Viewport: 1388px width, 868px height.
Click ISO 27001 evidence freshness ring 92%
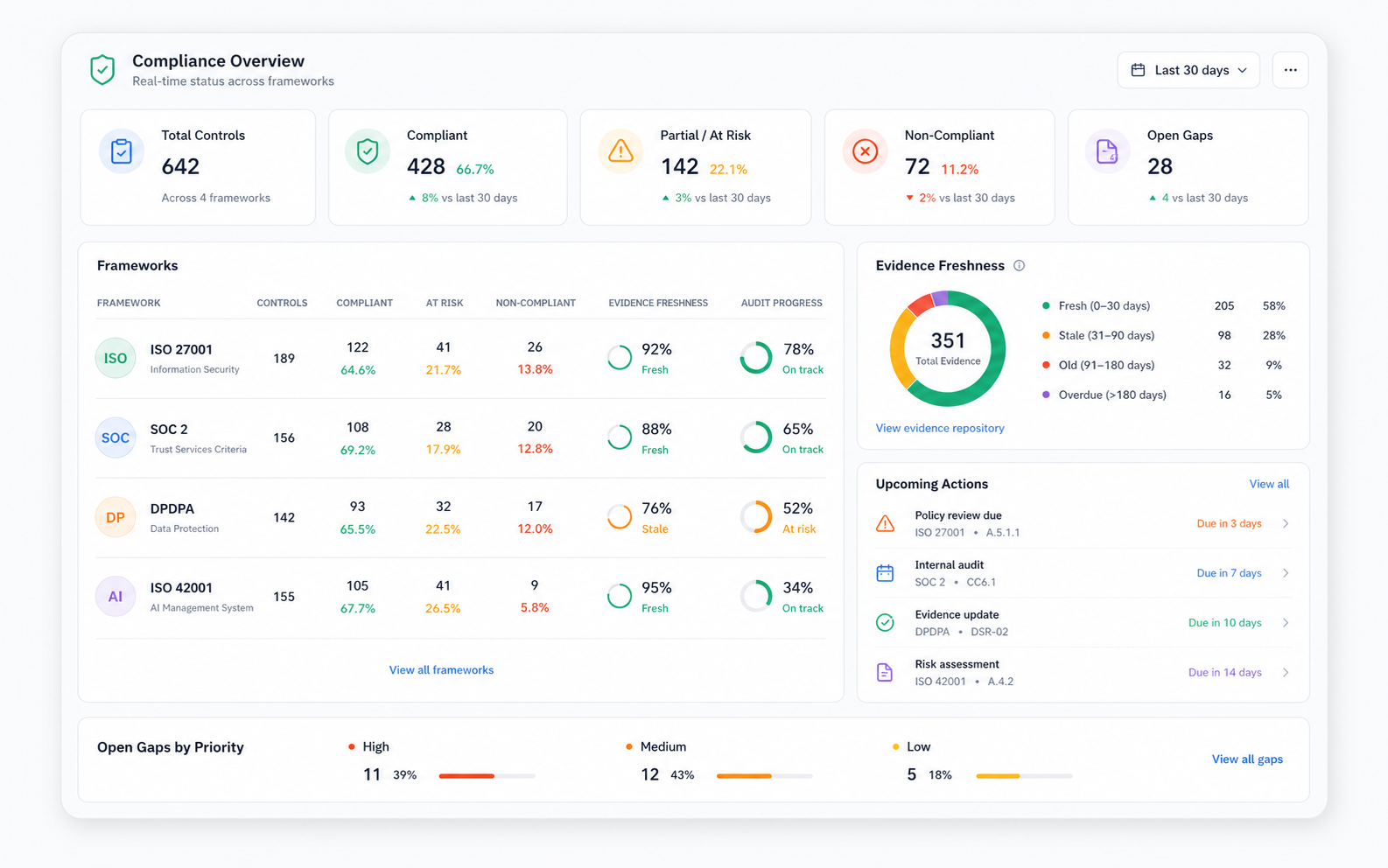coord(620,357)
